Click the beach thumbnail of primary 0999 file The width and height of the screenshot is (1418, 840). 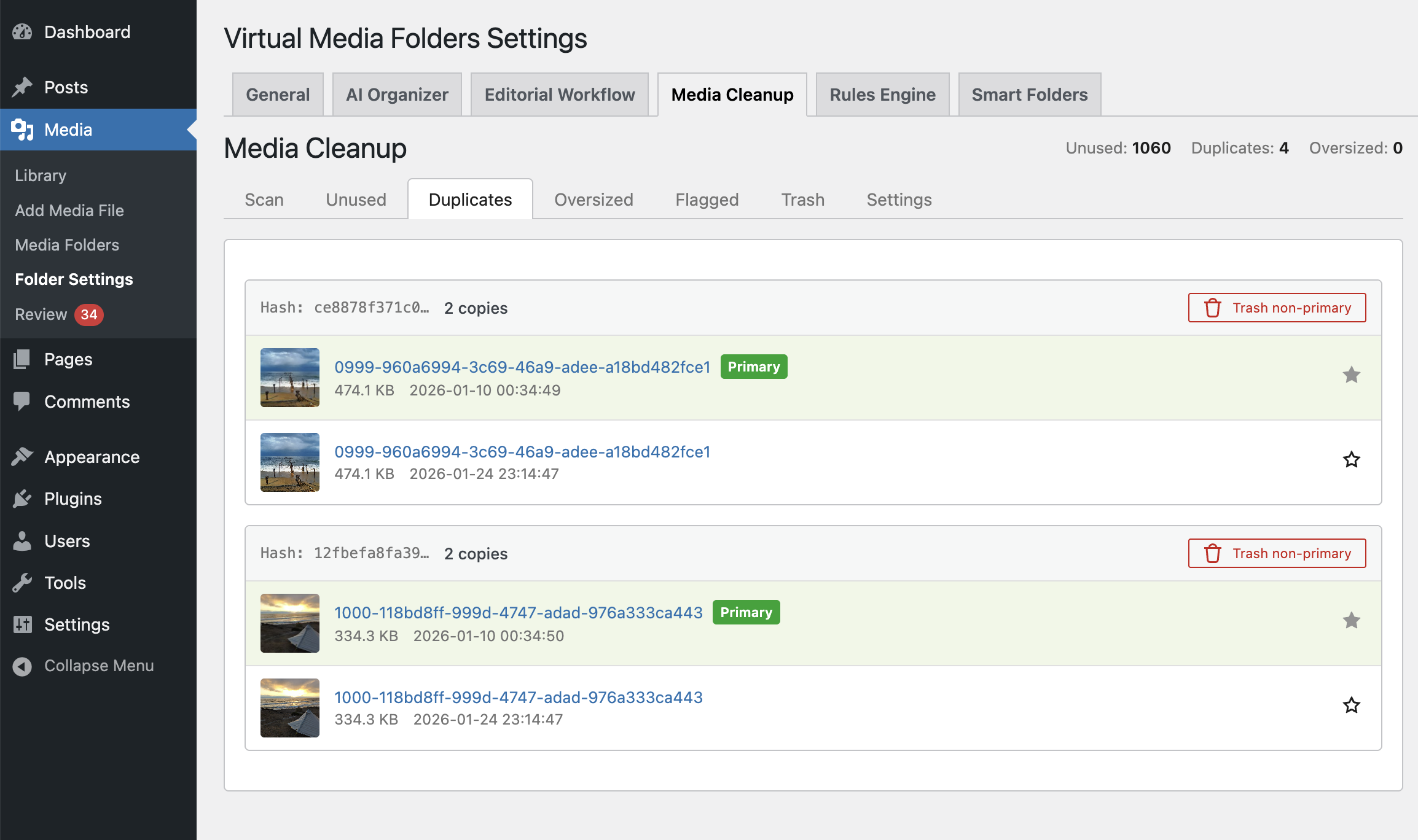coord(290,377)
